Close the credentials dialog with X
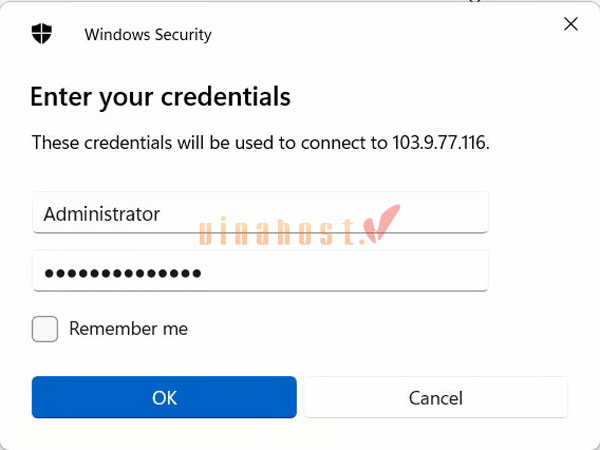The image size is (600, 450). 571,24
